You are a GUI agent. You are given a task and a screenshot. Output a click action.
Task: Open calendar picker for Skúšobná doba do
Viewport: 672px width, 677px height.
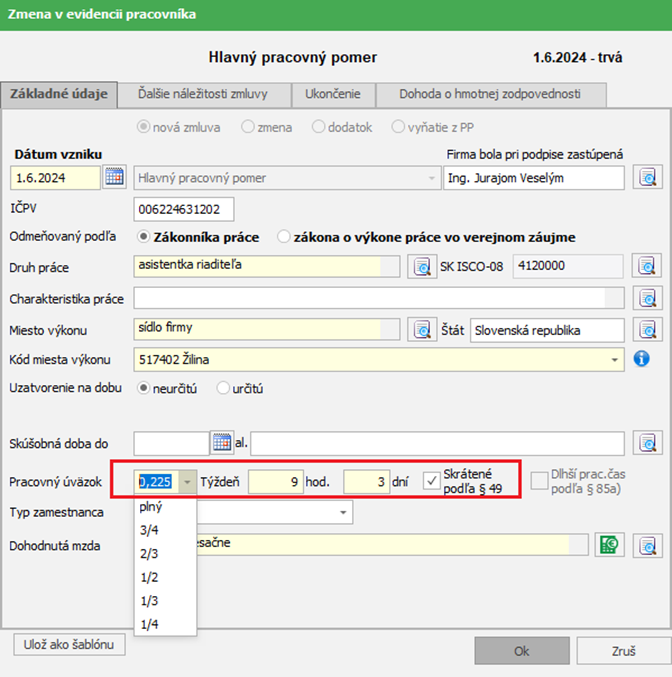tap(222, 443)
